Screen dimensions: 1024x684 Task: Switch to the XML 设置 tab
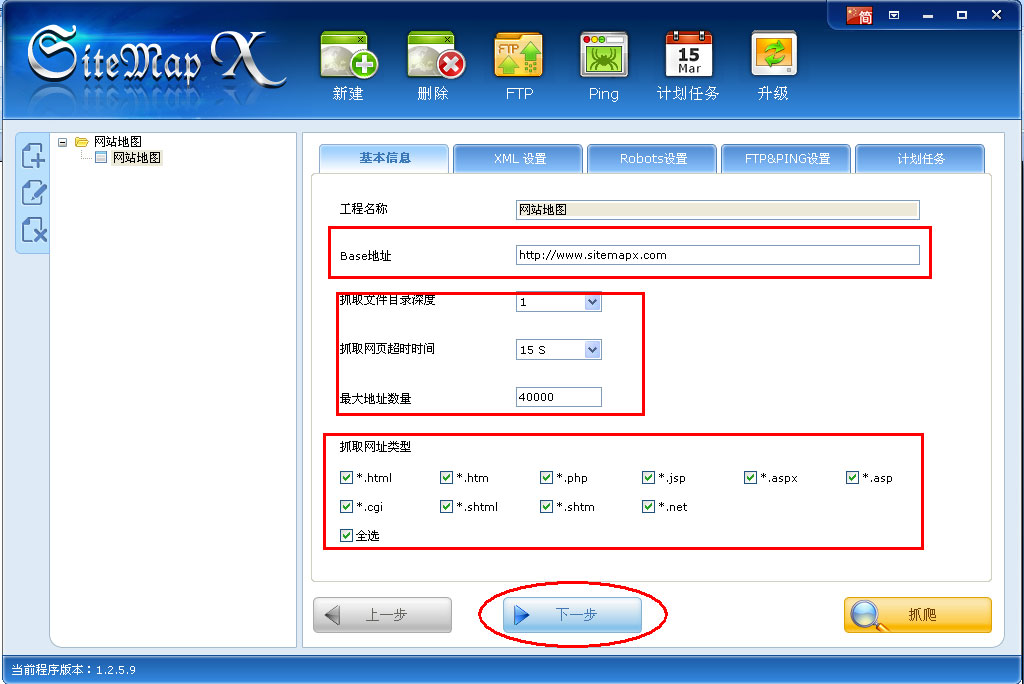519,159
